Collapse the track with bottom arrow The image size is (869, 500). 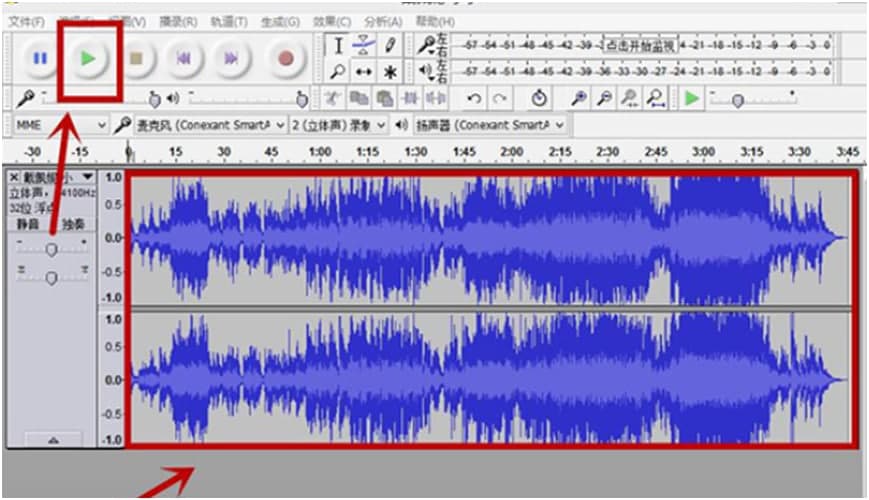tap(53, 440)
